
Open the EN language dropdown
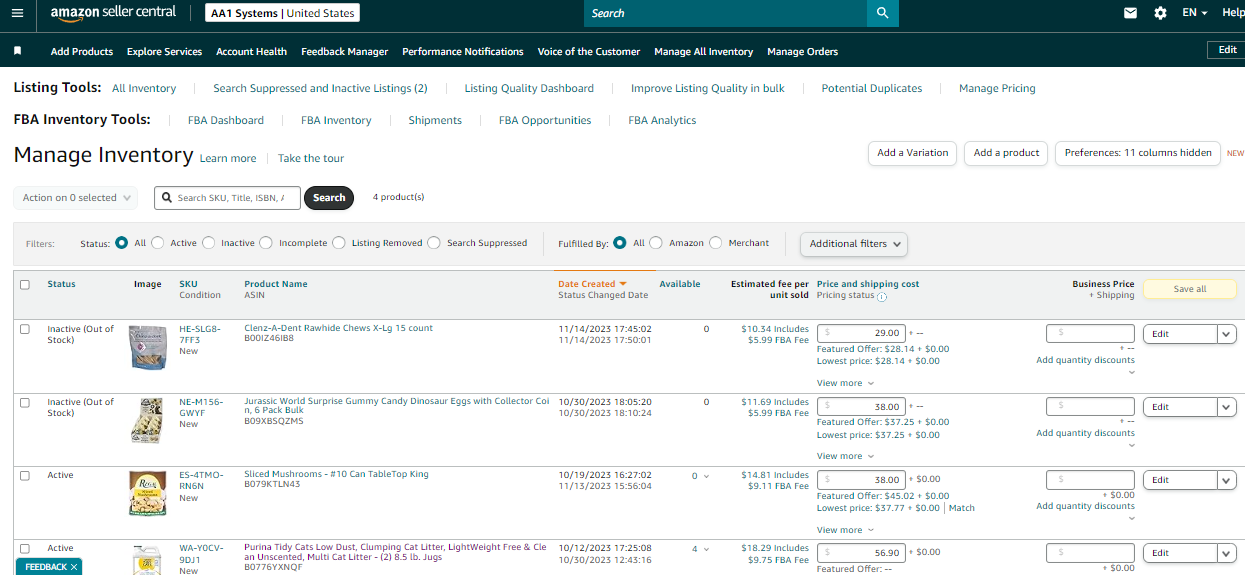pyautogui.click(x=1195, y=13)
